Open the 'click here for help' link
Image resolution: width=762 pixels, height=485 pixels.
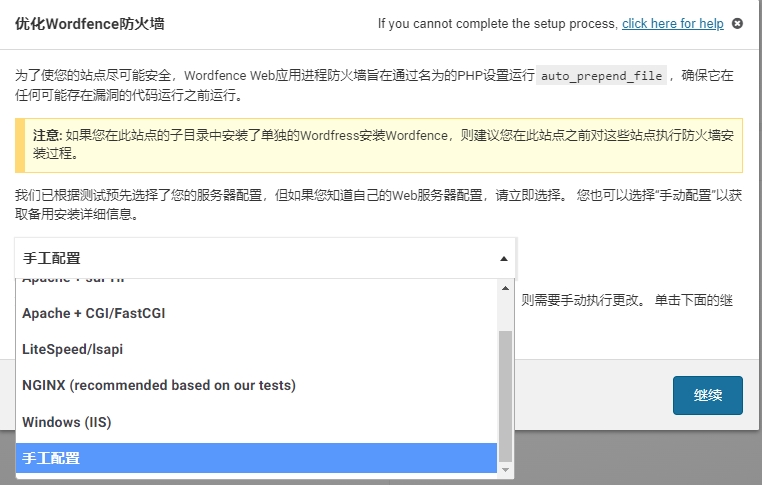(x=673, y=23)
